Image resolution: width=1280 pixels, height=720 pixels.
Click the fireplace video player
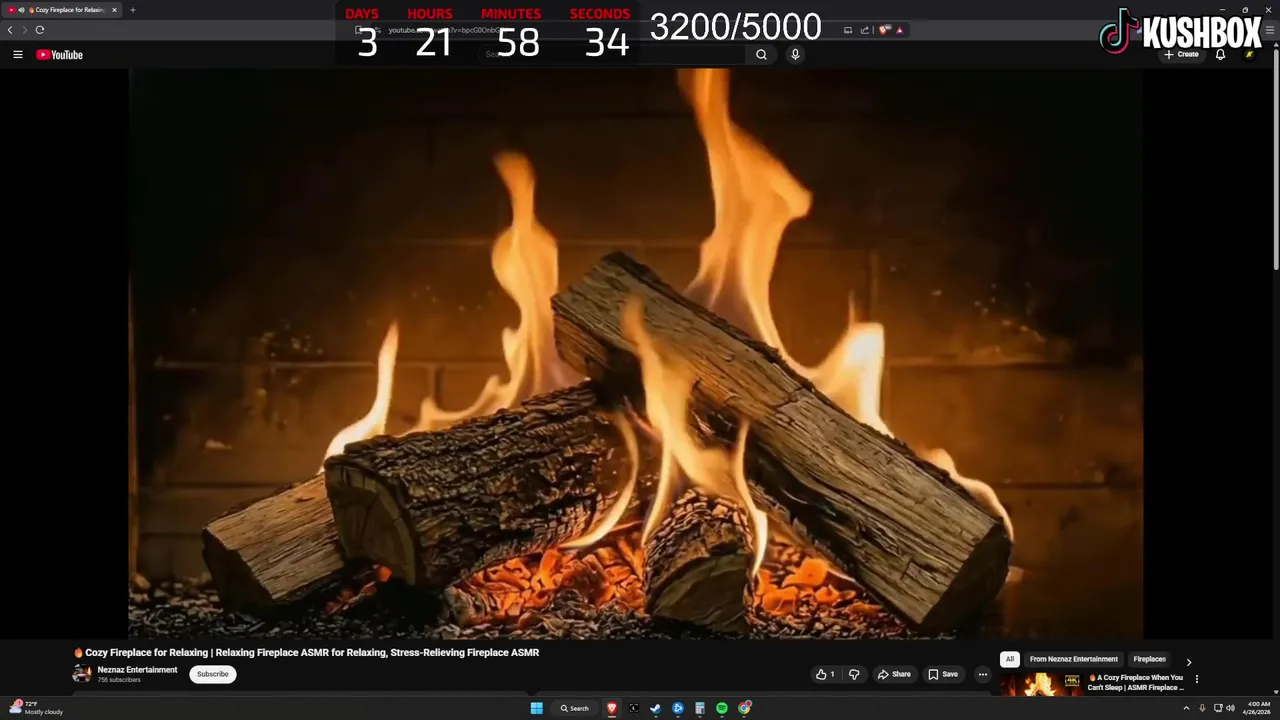tap(635, 353)
